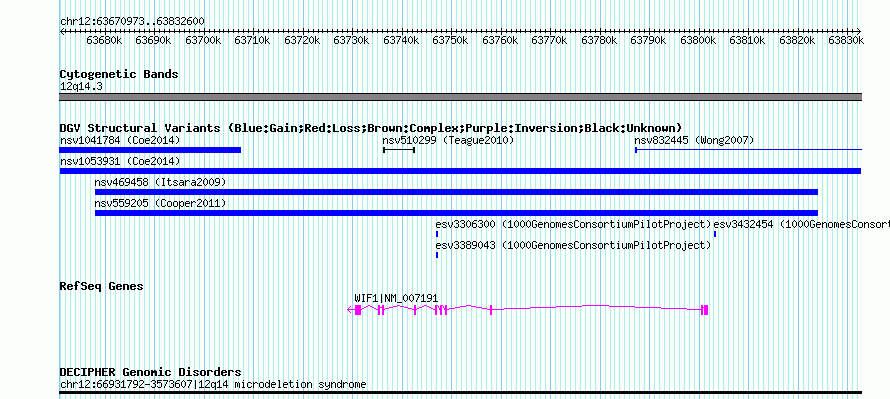Click the 63800k ruler tick label

pos(698,40)
